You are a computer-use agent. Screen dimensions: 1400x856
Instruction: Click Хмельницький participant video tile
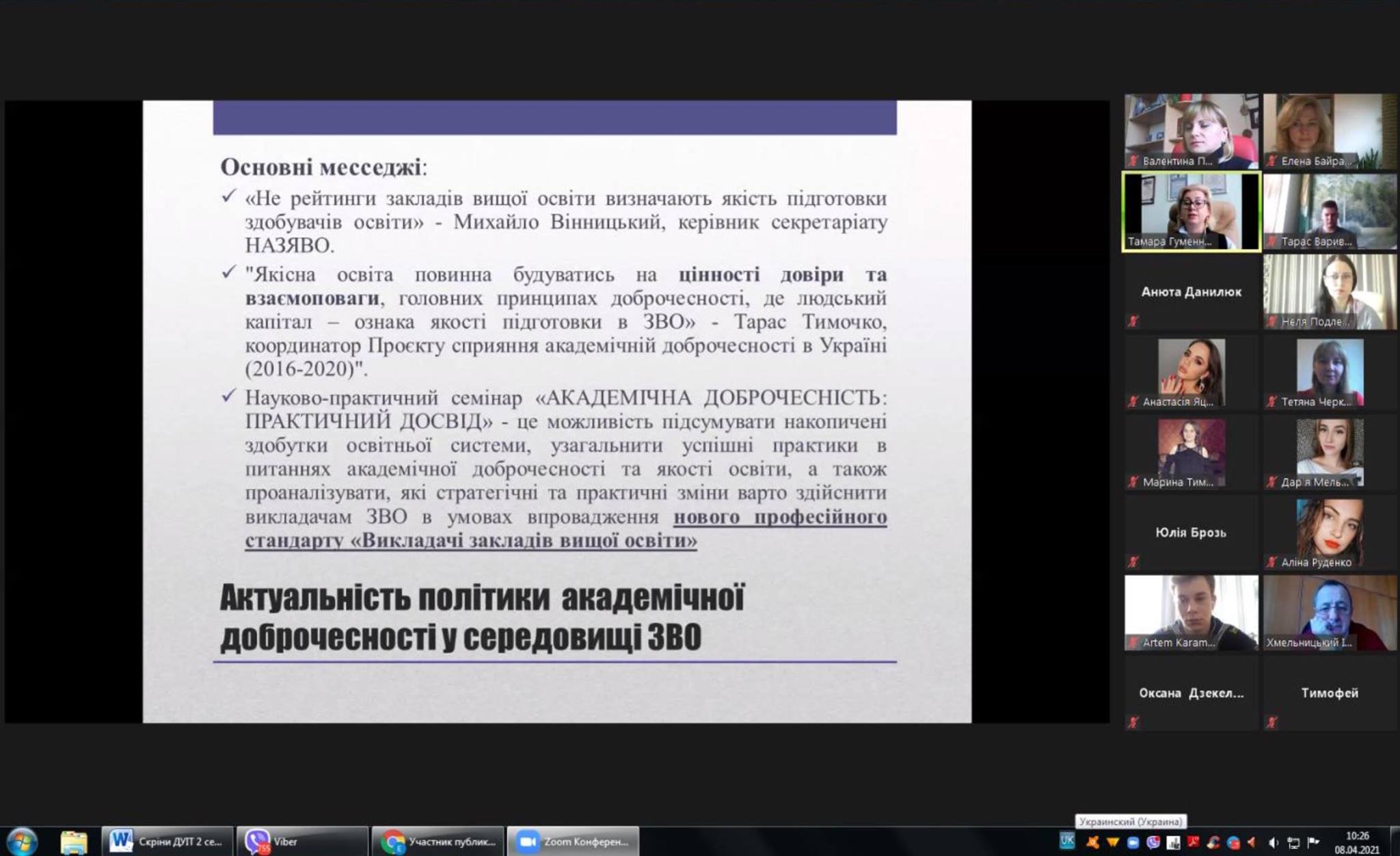pos(1330,613)
